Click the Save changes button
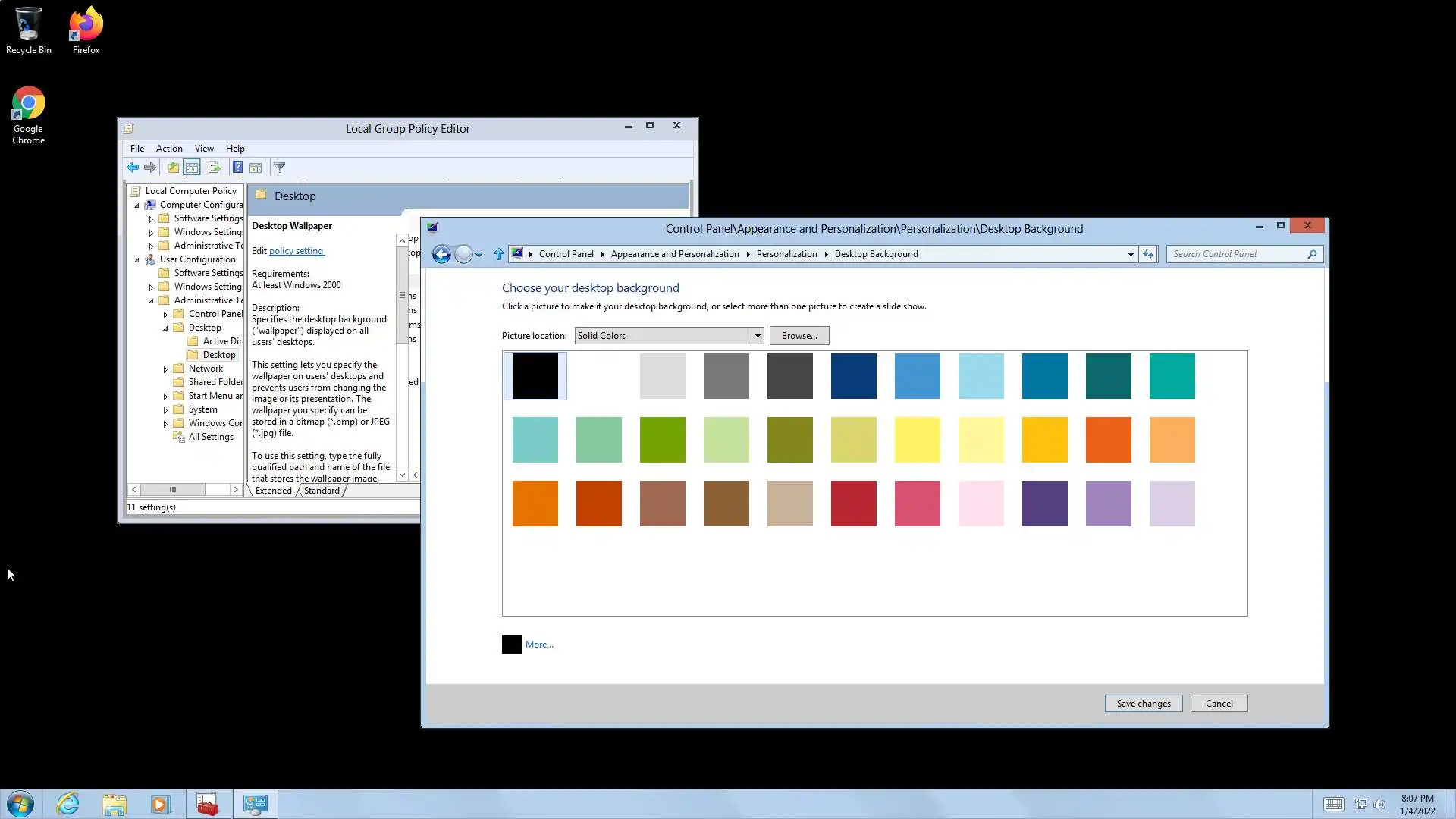This screenshot has height=819, width=1456. click(1143, 704)
